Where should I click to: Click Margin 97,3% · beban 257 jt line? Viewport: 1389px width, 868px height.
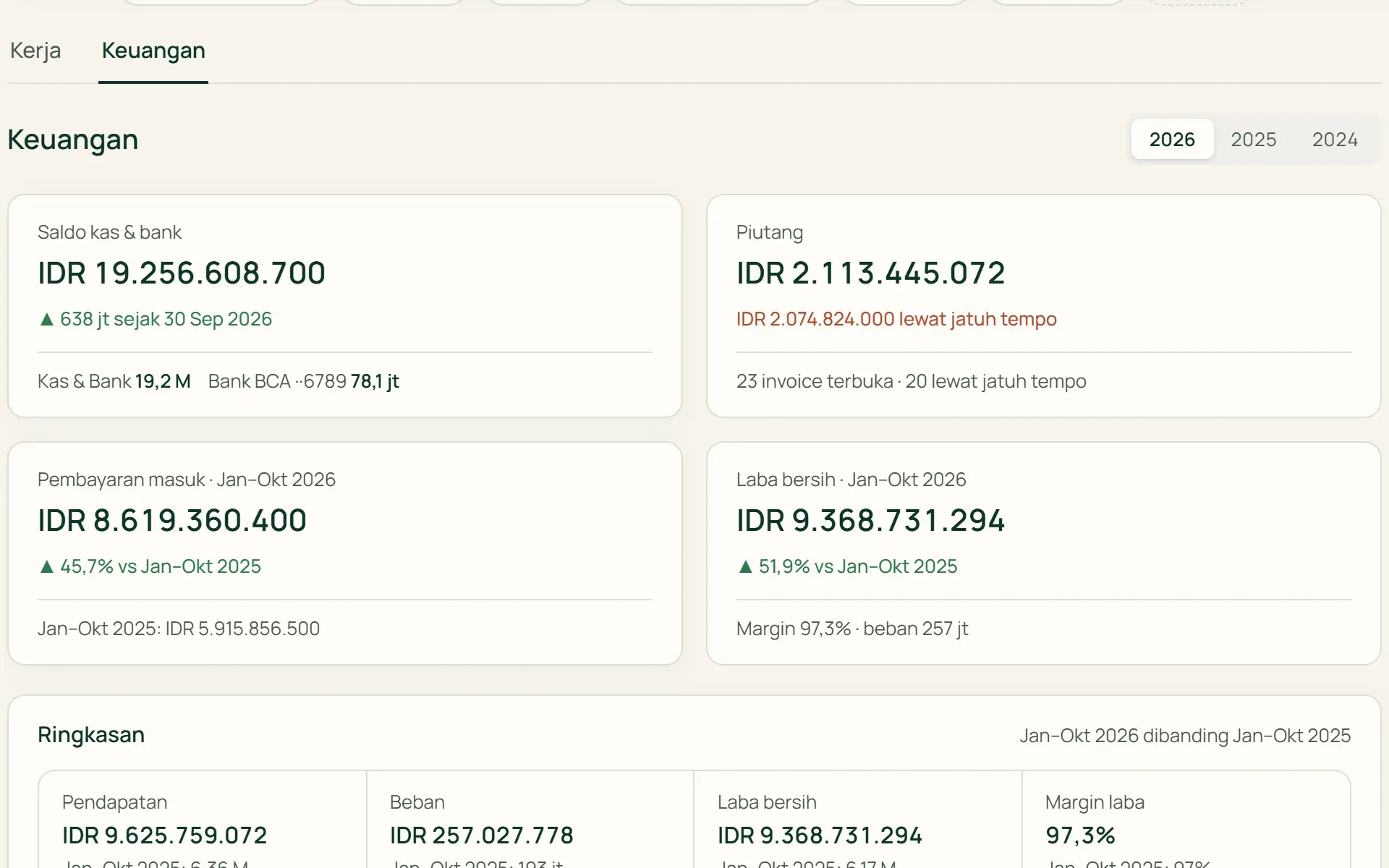point(852,629)
